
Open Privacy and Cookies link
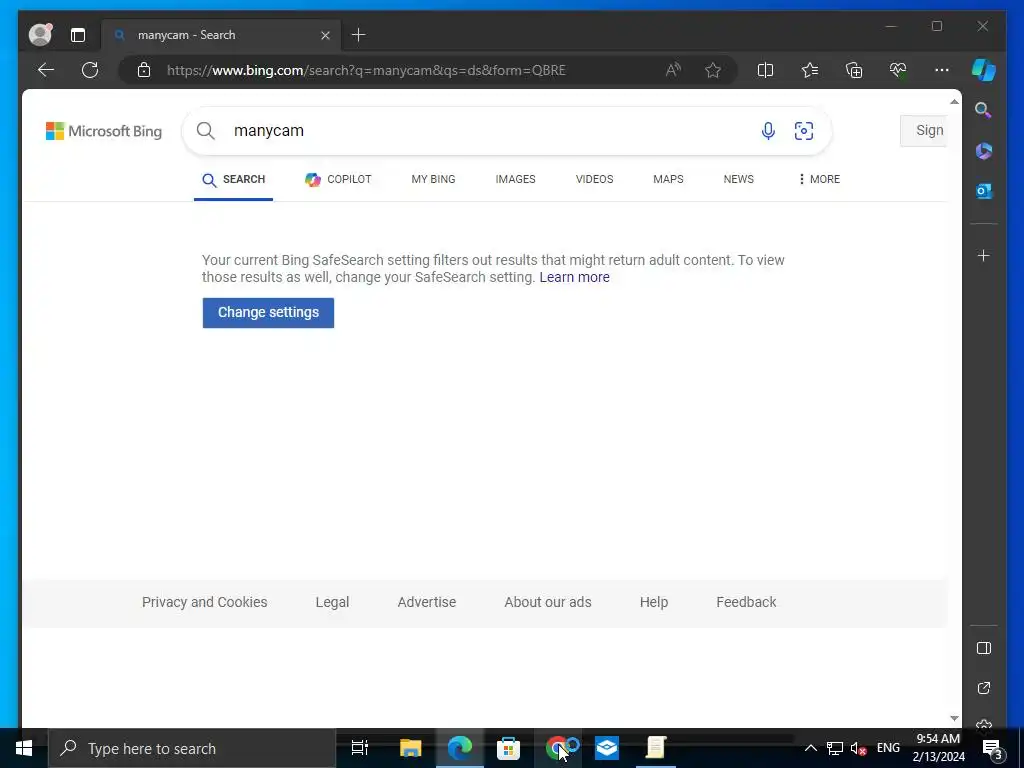pos(204,602)
